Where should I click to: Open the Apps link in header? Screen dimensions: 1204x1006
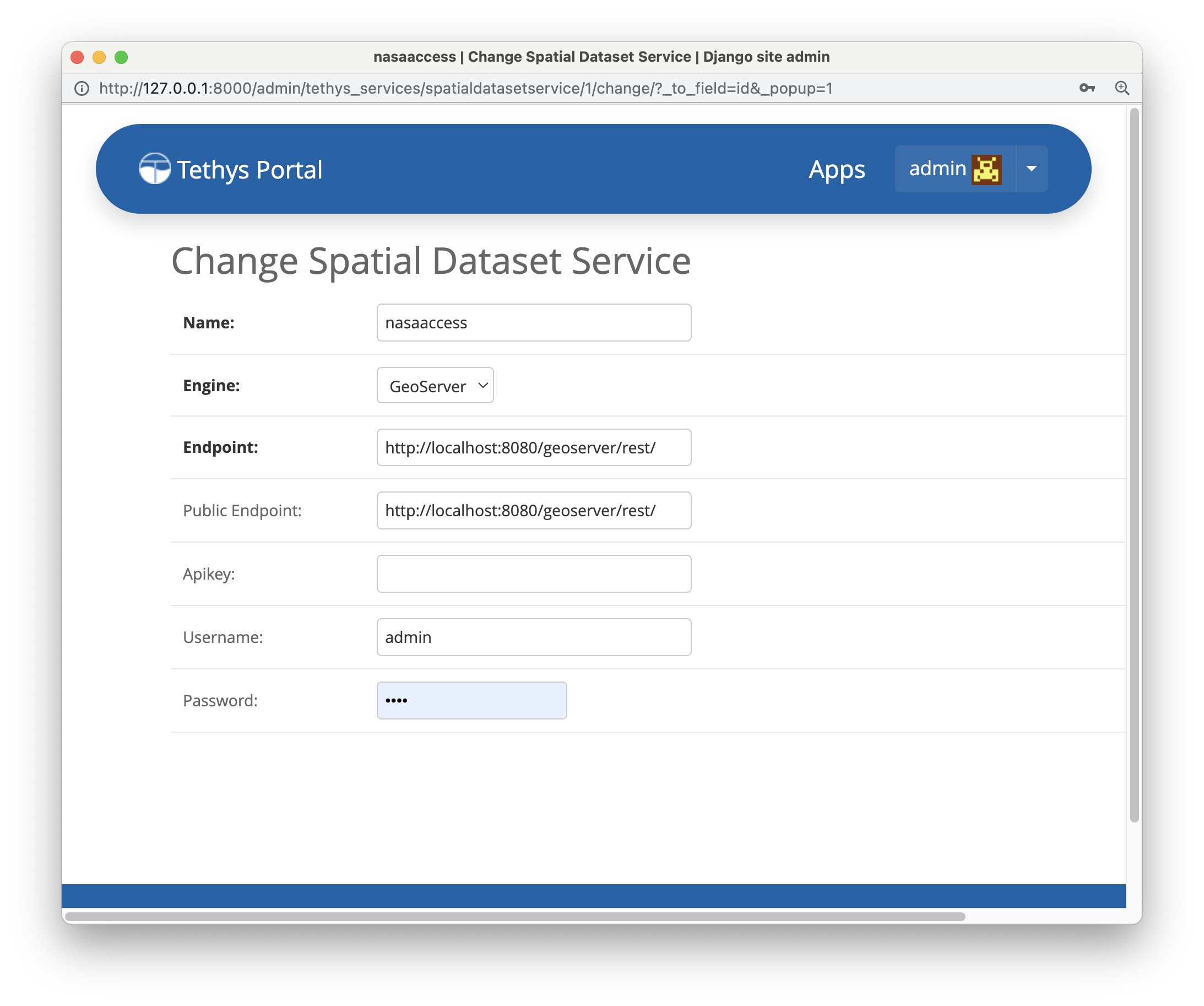click(837, 170)
